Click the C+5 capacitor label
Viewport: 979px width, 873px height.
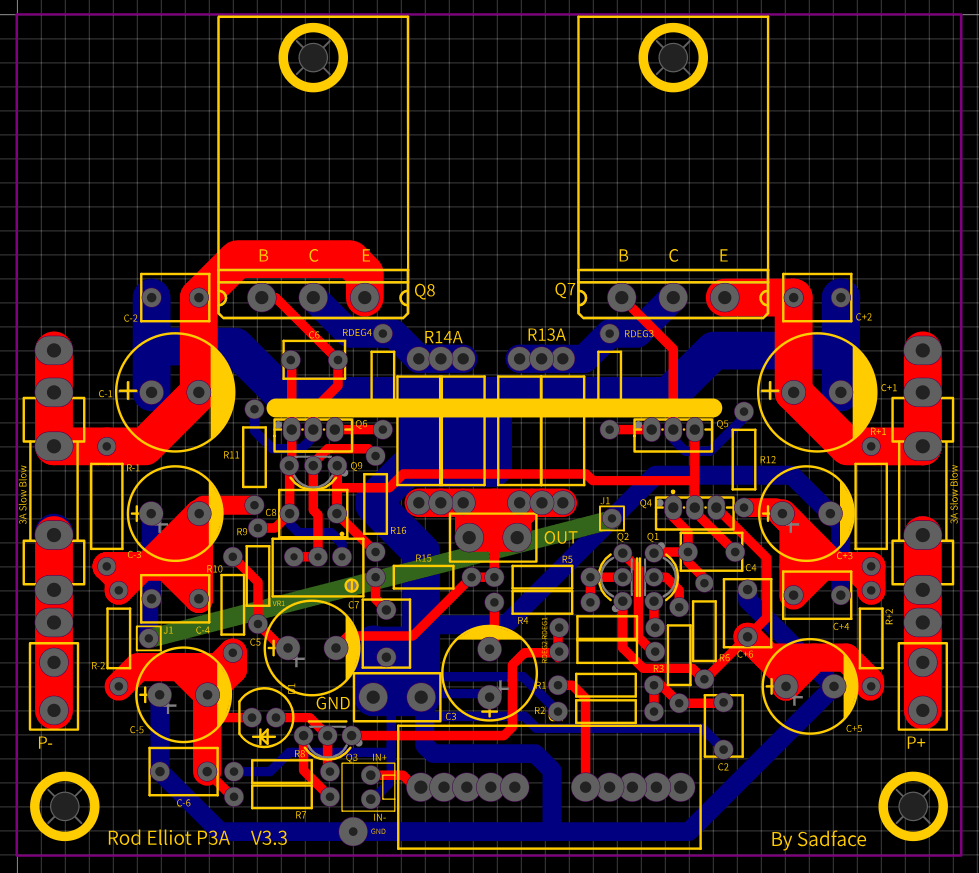[854, 729]
